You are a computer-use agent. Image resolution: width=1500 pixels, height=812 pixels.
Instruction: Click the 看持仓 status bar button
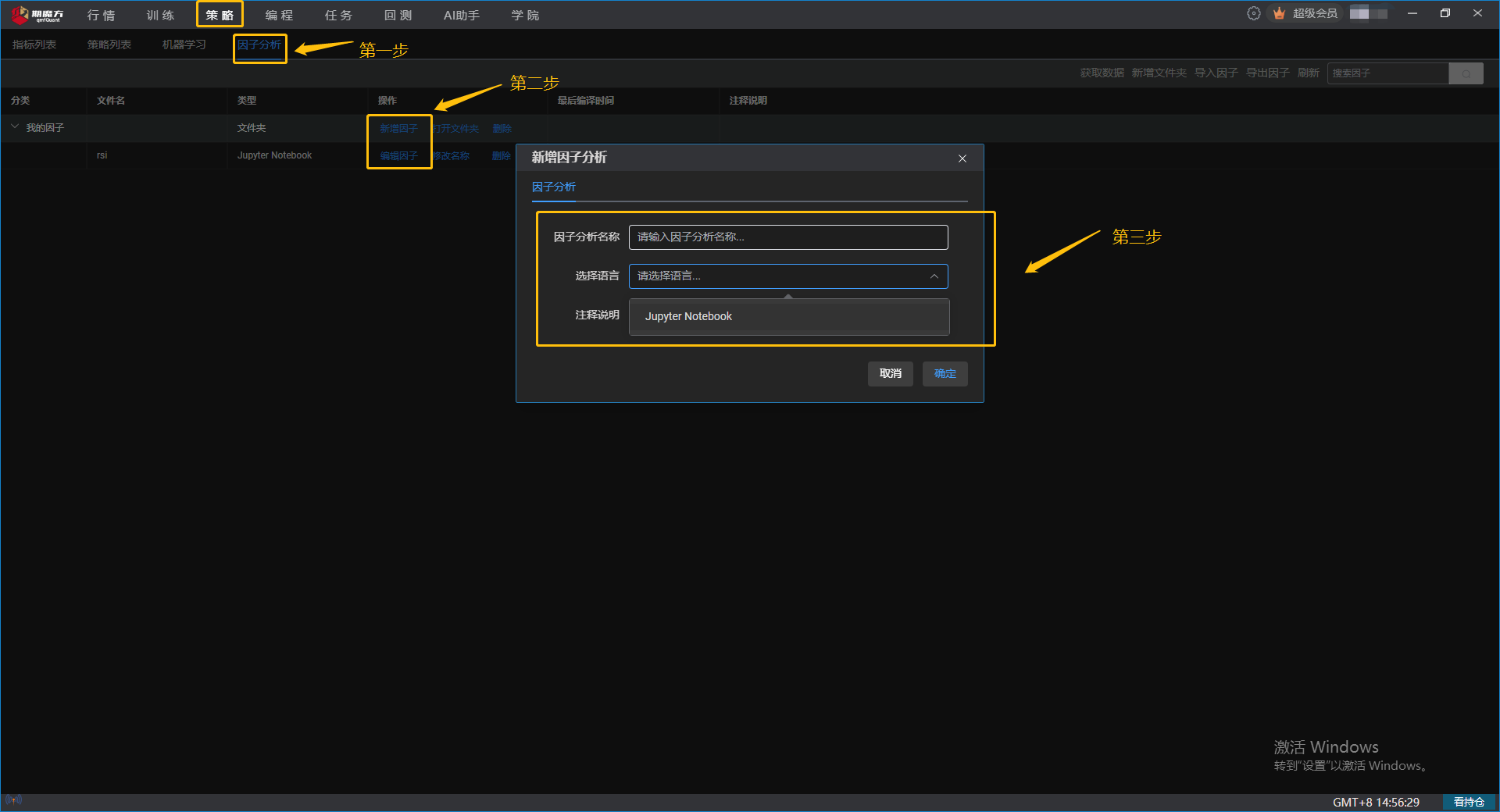[1469, 803]
